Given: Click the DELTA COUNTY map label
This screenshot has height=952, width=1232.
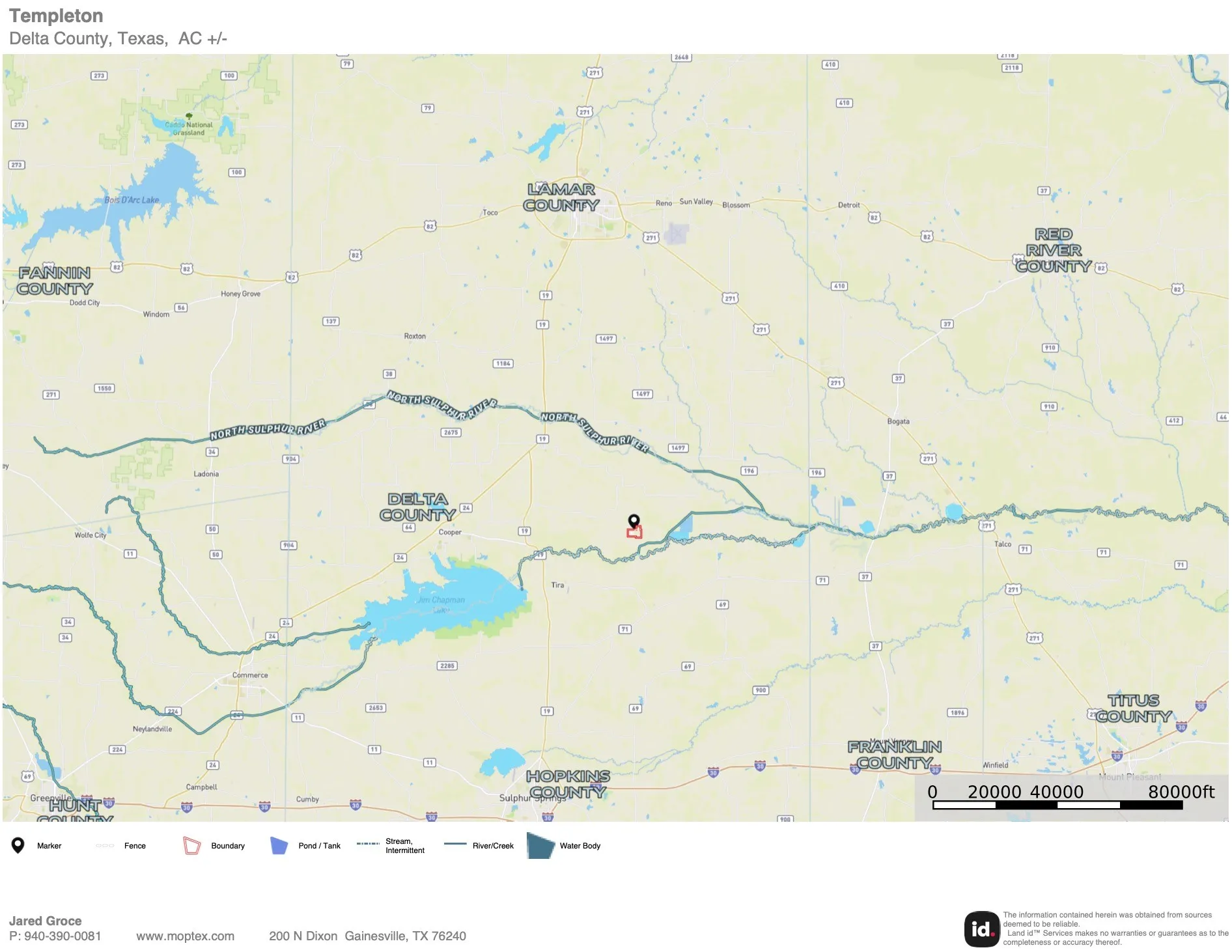Looking at the screenshot, I should pos(417,507).
